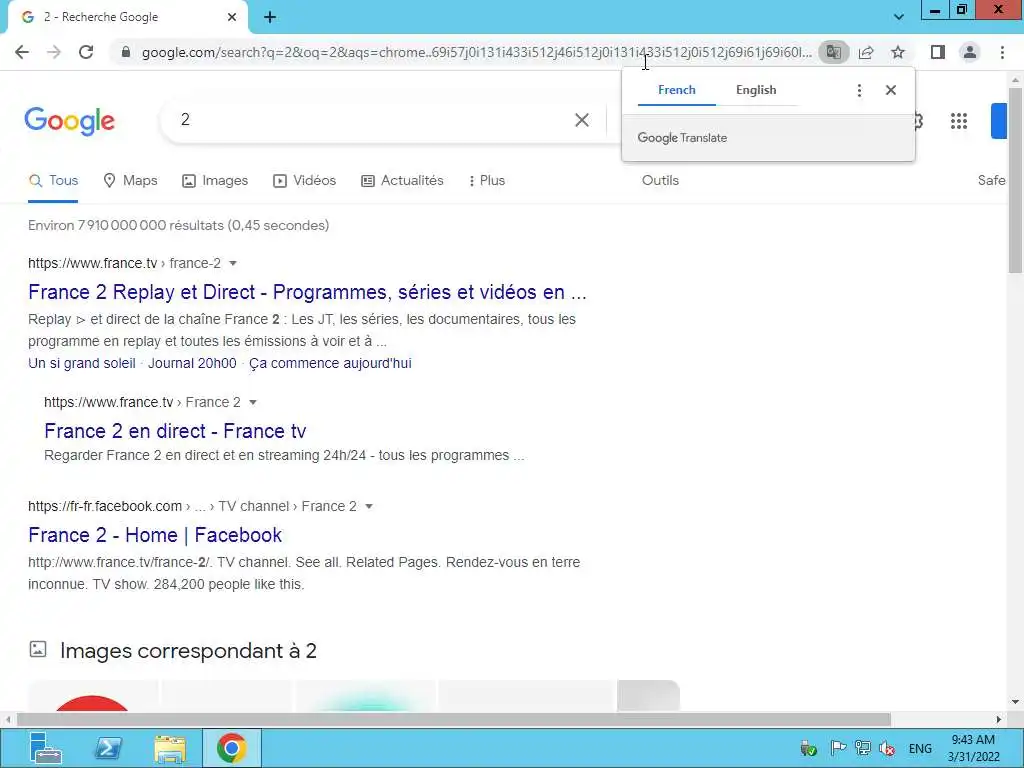Screen dimensions: 1024x768
Task: Open 'France 2 en direct - France tv'
Action: pyautogui.click(x=175, y=431)
